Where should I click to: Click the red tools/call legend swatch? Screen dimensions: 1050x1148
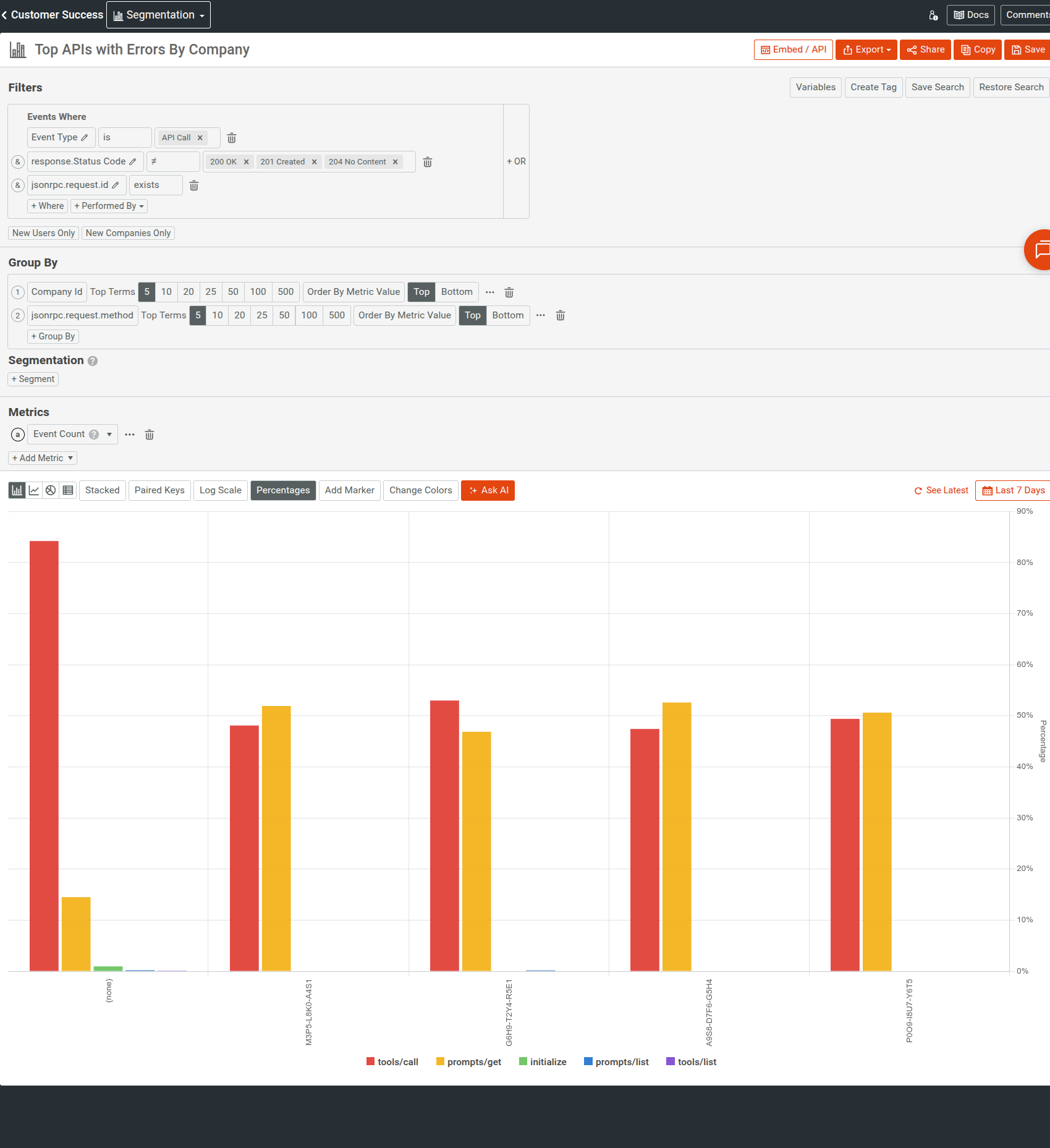point(370,1061)
